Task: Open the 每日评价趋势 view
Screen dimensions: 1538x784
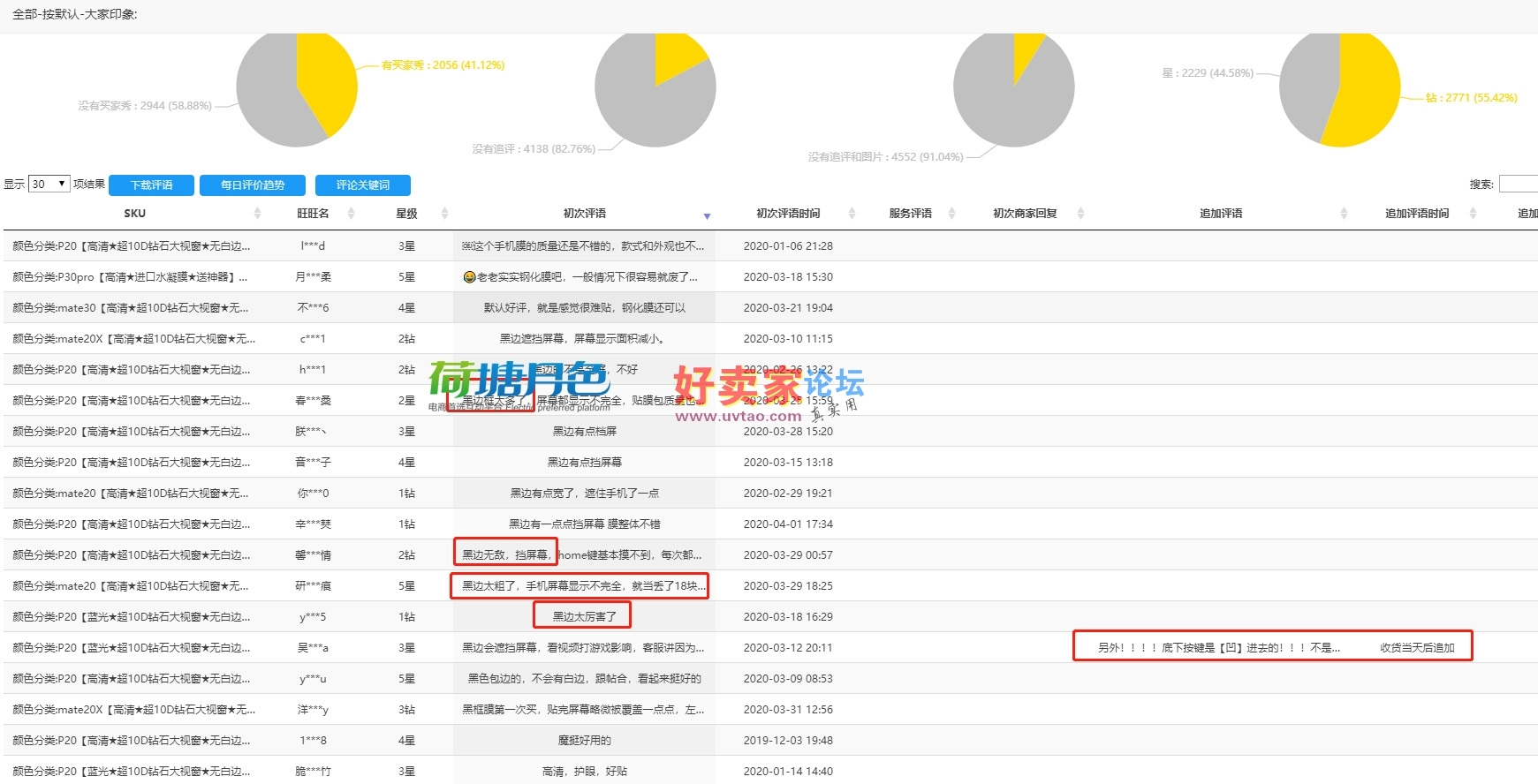Action: pyautogui.click(x=253, y=185)
